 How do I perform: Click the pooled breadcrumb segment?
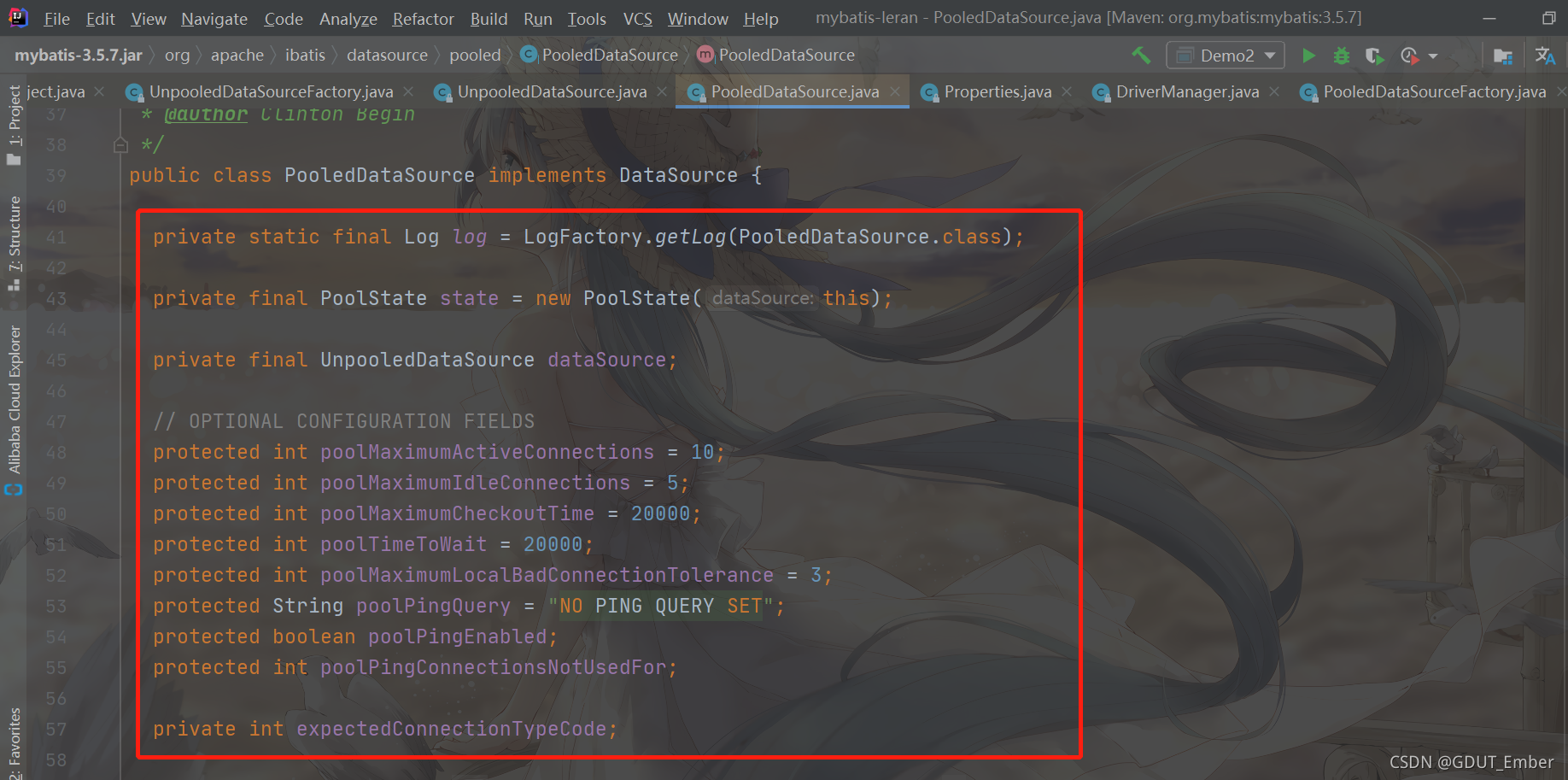[x=475, y=56]
